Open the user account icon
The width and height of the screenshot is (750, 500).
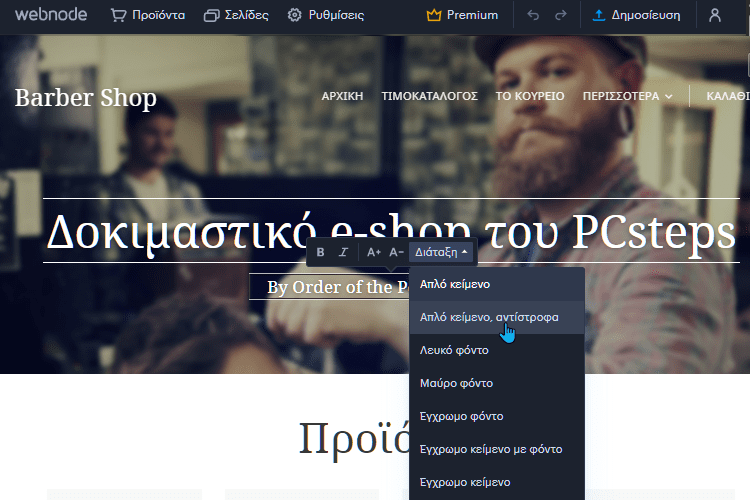click(715, 15)
